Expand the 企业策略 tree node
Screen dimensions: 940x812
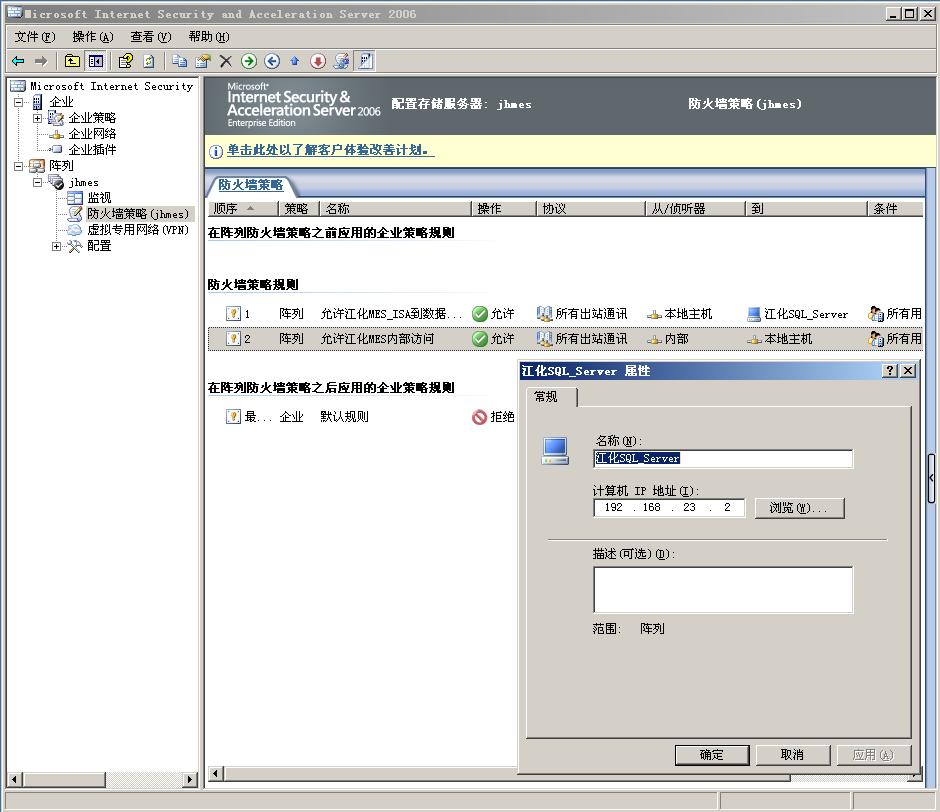[37, 118]
